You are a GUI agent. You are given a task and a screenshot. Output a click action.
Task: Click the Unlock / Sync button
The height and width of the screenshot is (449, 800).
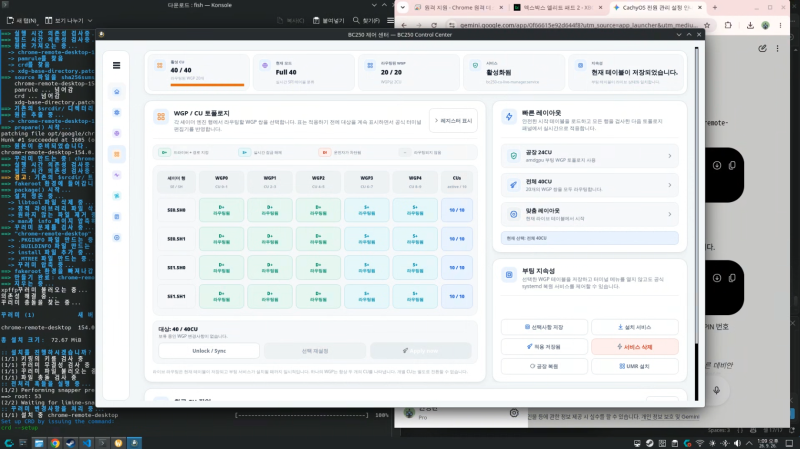pos(209,351)
